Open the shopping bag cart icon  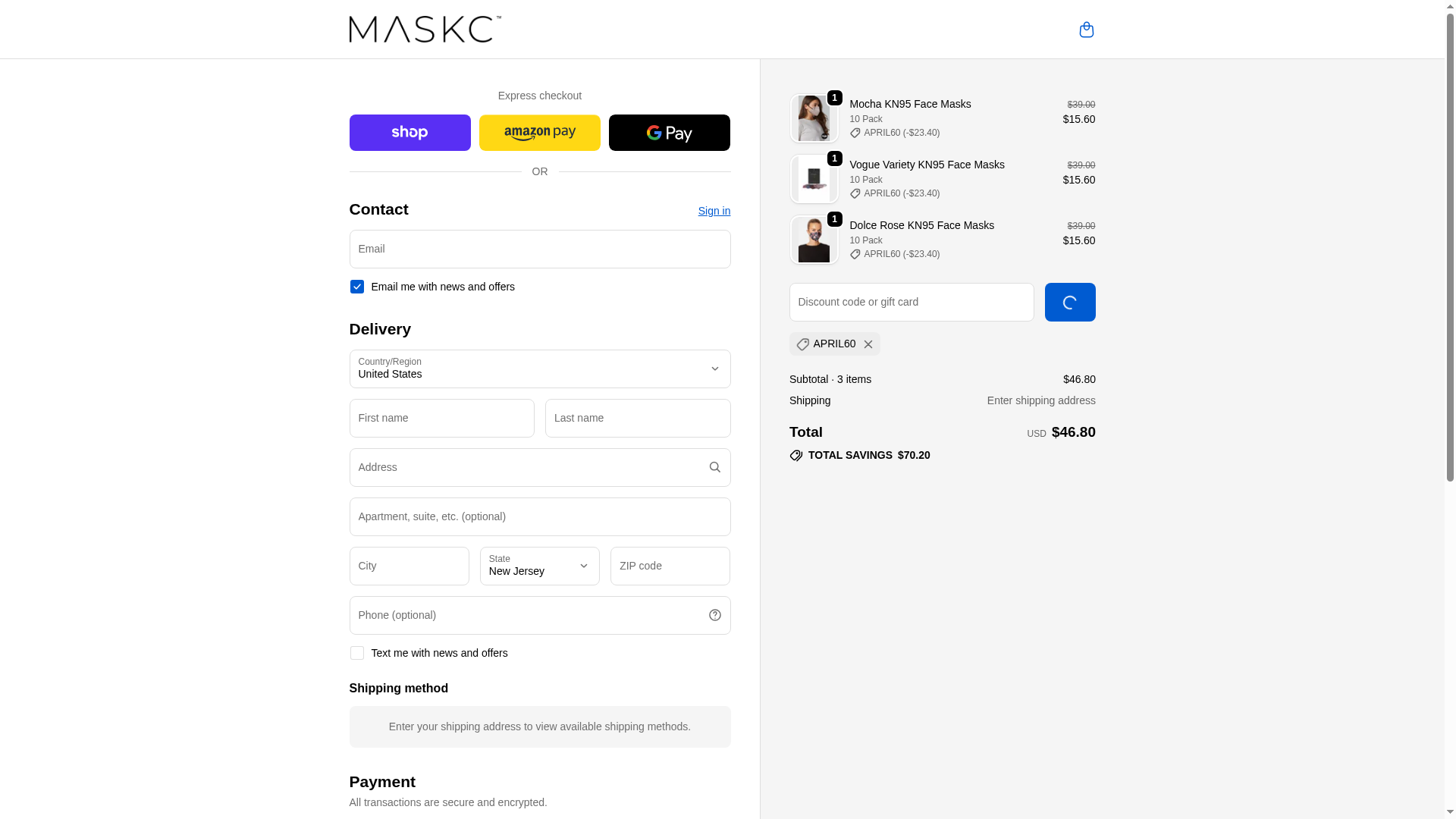tap(1086, 30)
